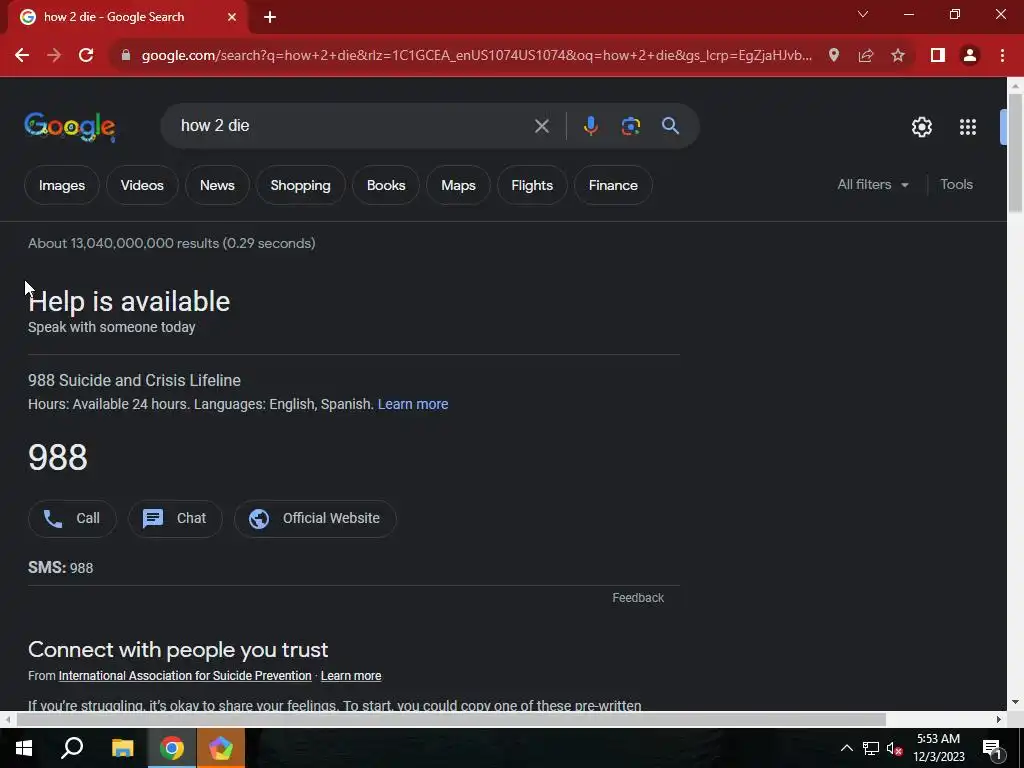The width and height of the screenshot is (1024, 768).
Task: Open the Google apps grid
Action: point(968,127)
